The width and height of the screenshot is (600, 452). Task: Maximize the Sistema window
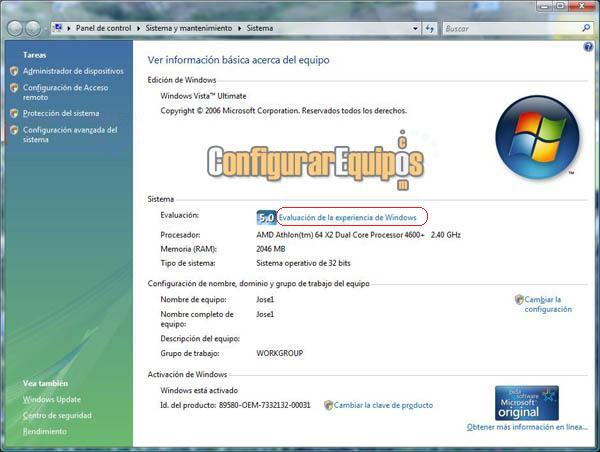coord(560,6)
